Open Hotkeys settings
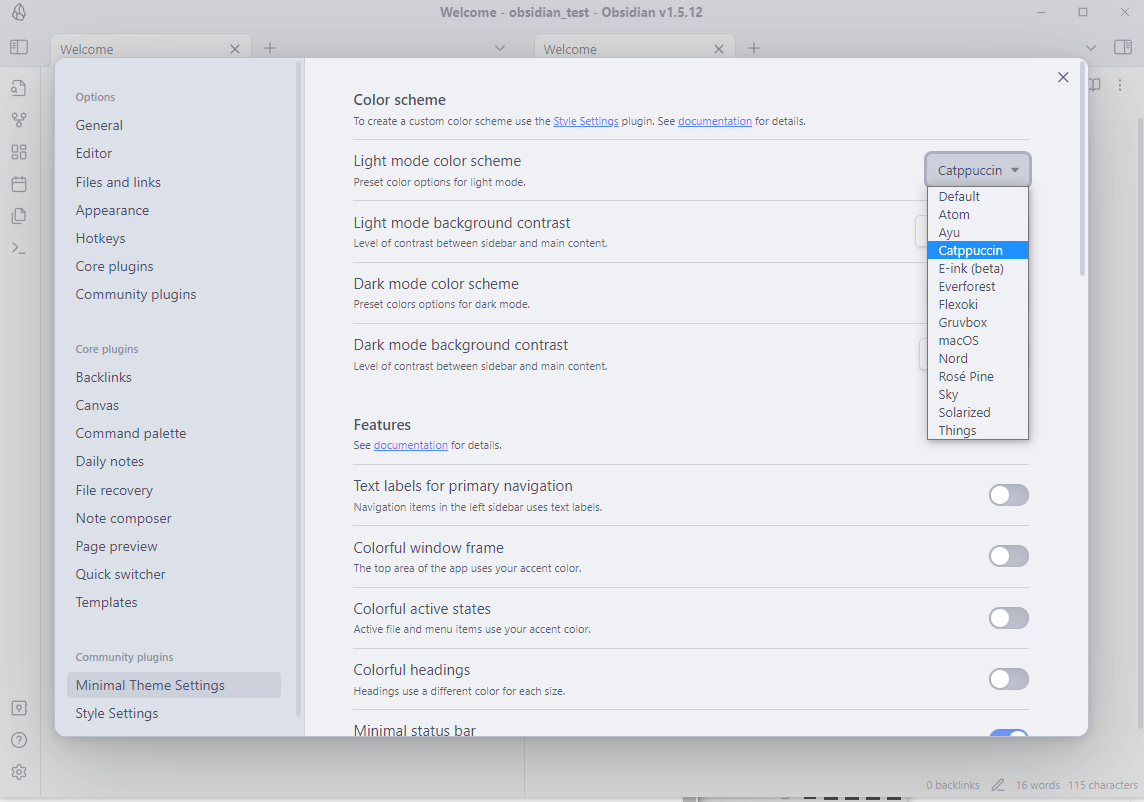 click(101, 238)
